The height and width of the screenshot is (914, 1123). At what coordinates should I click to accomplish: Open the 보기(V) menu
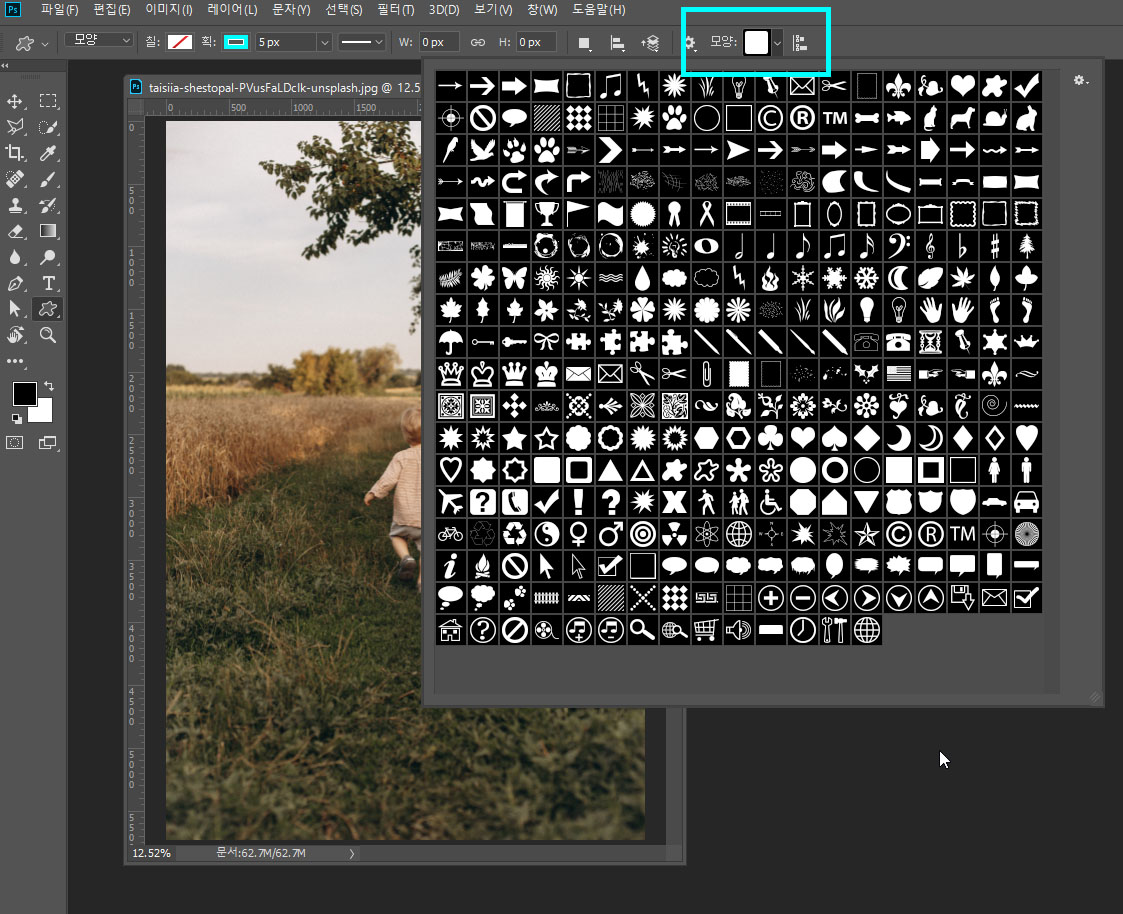click(x=493, y=9)
